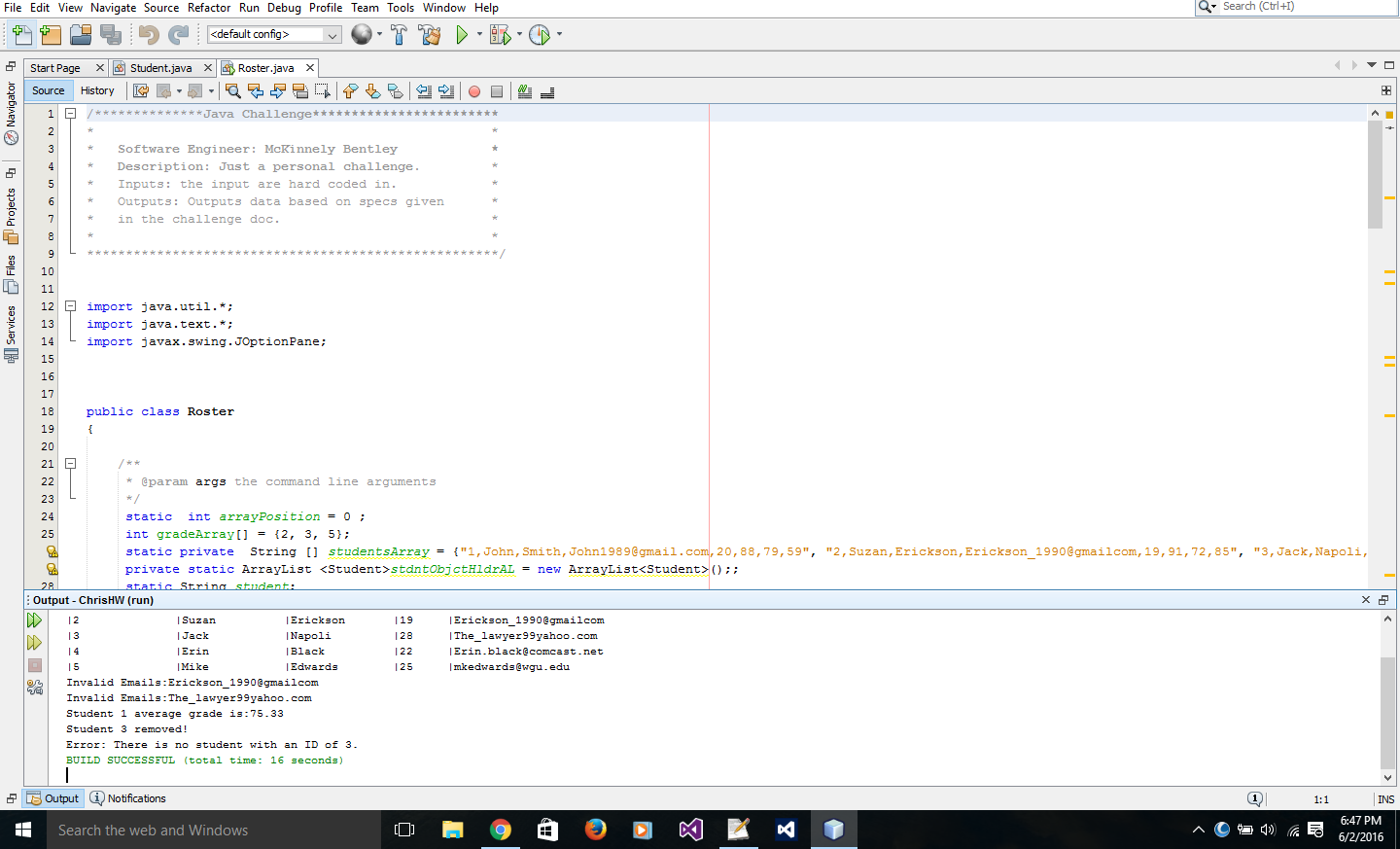Expand the Debug Project dropdown arrow
Viewport: 1400px width, 849px height.
tap(519, 35)
